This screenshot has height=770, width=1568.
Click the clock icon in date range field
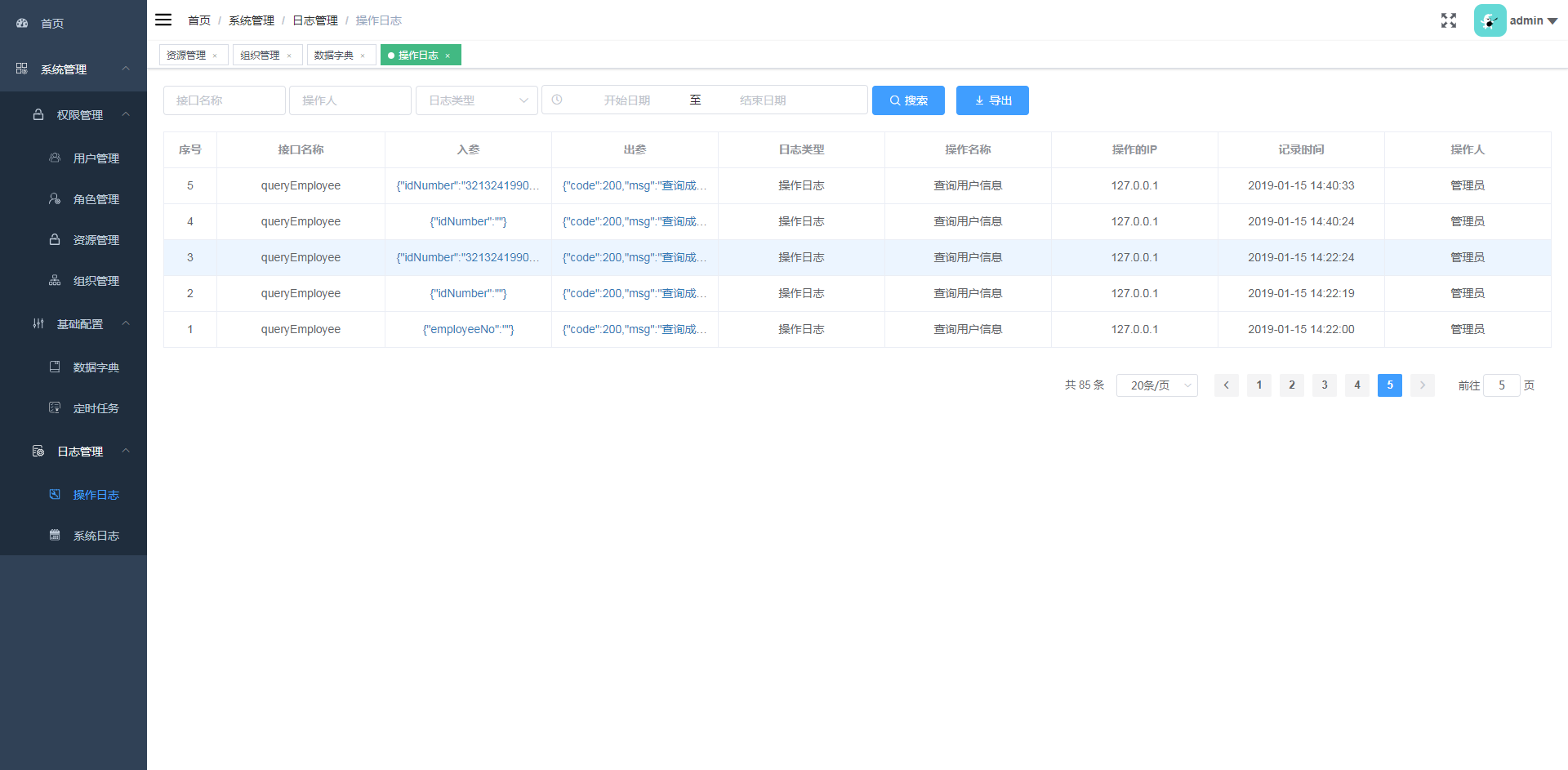(557, 100)
